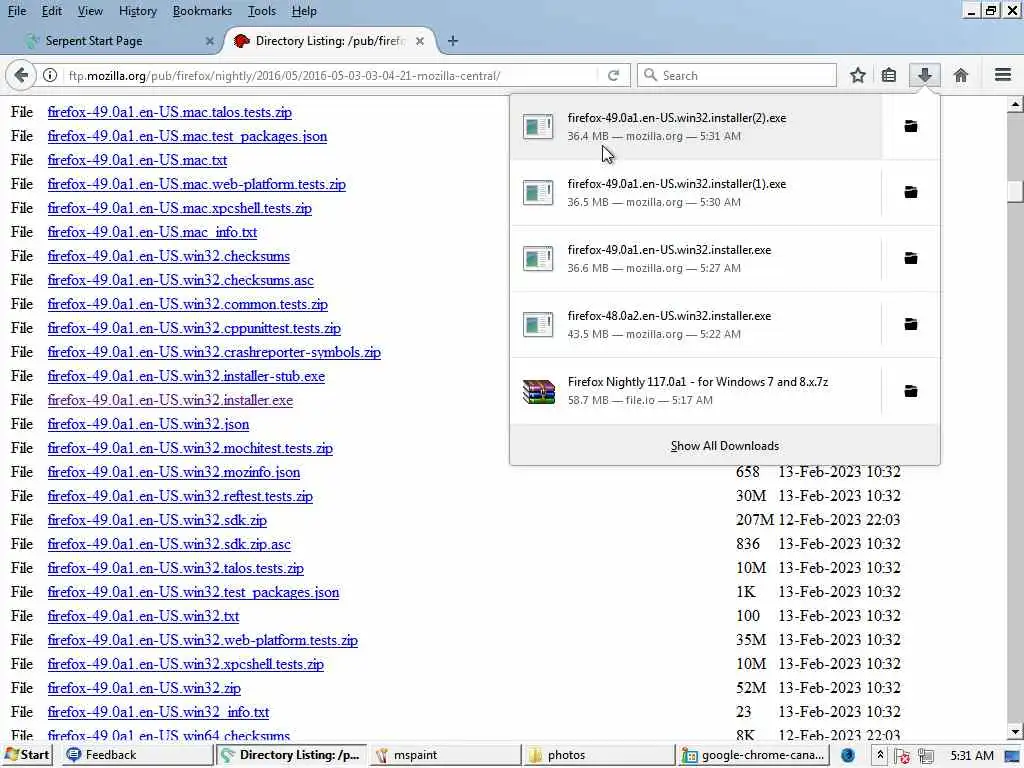Viewport: 1024px width, 768px height.
Task: Open the hamburger menu button
Action: (x=1003, y=75)
